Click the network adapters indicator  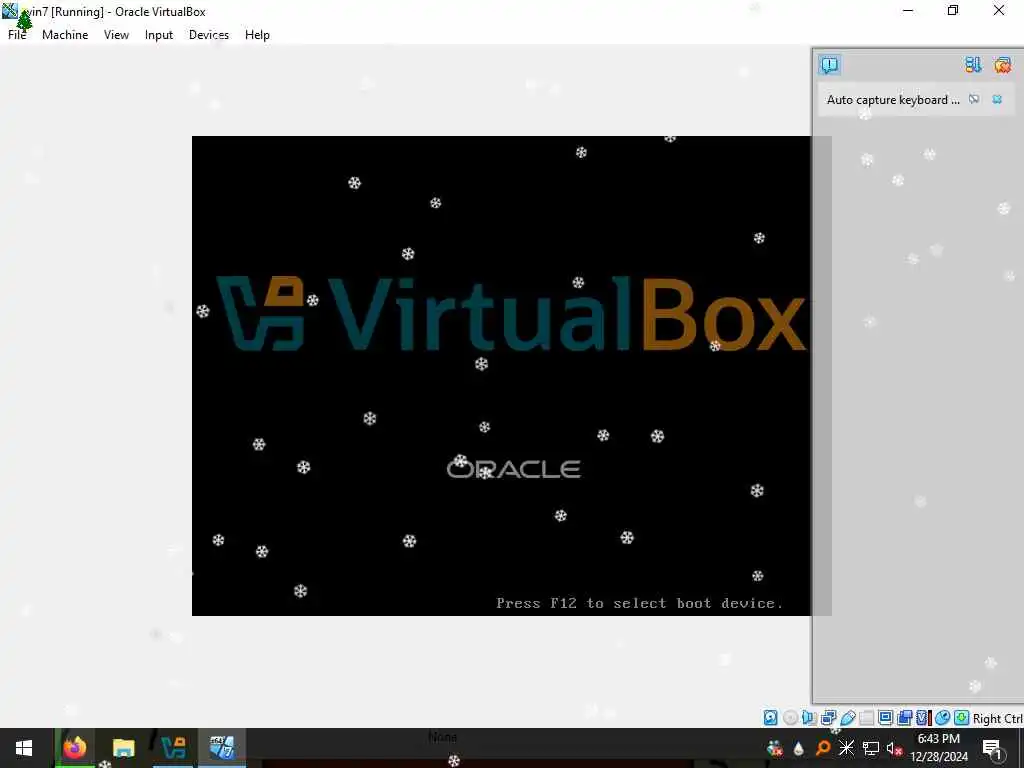(828, 718)
